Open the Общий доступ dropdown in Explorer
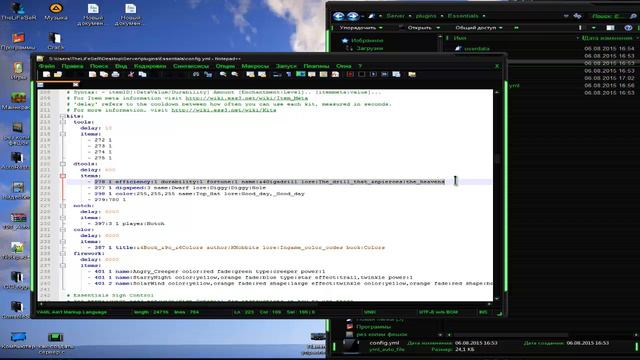Screen dimensions: 640x360 tap(479, 28)
